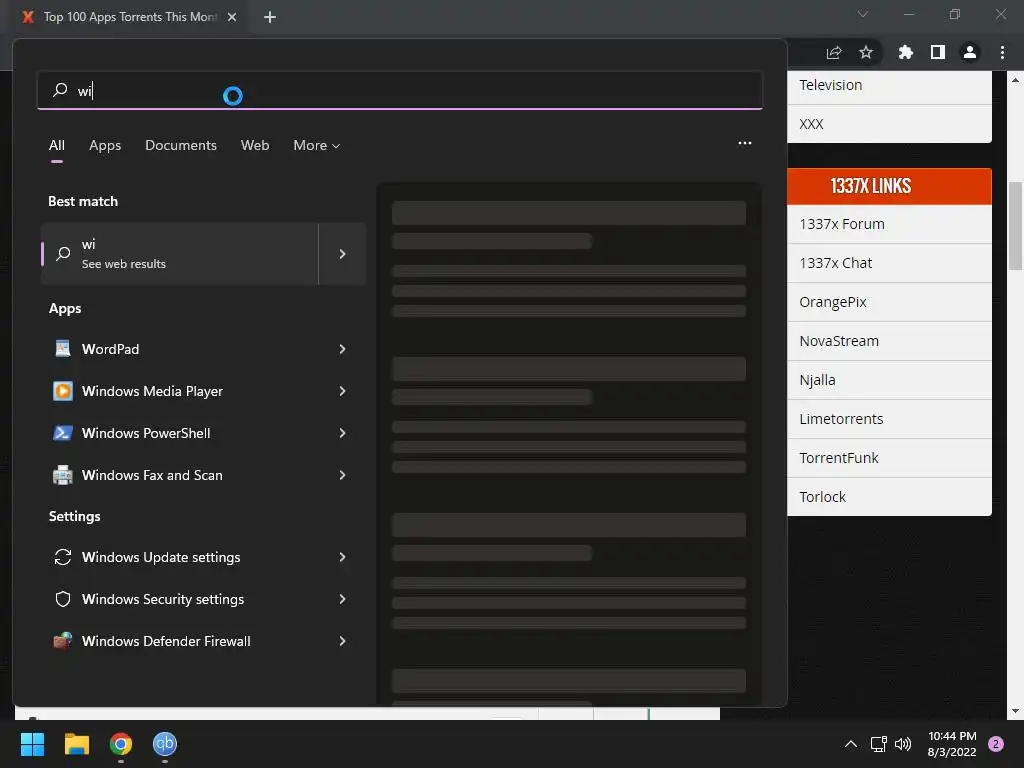
Task: Expand wi web results arrow
Action: click(342, 254)
